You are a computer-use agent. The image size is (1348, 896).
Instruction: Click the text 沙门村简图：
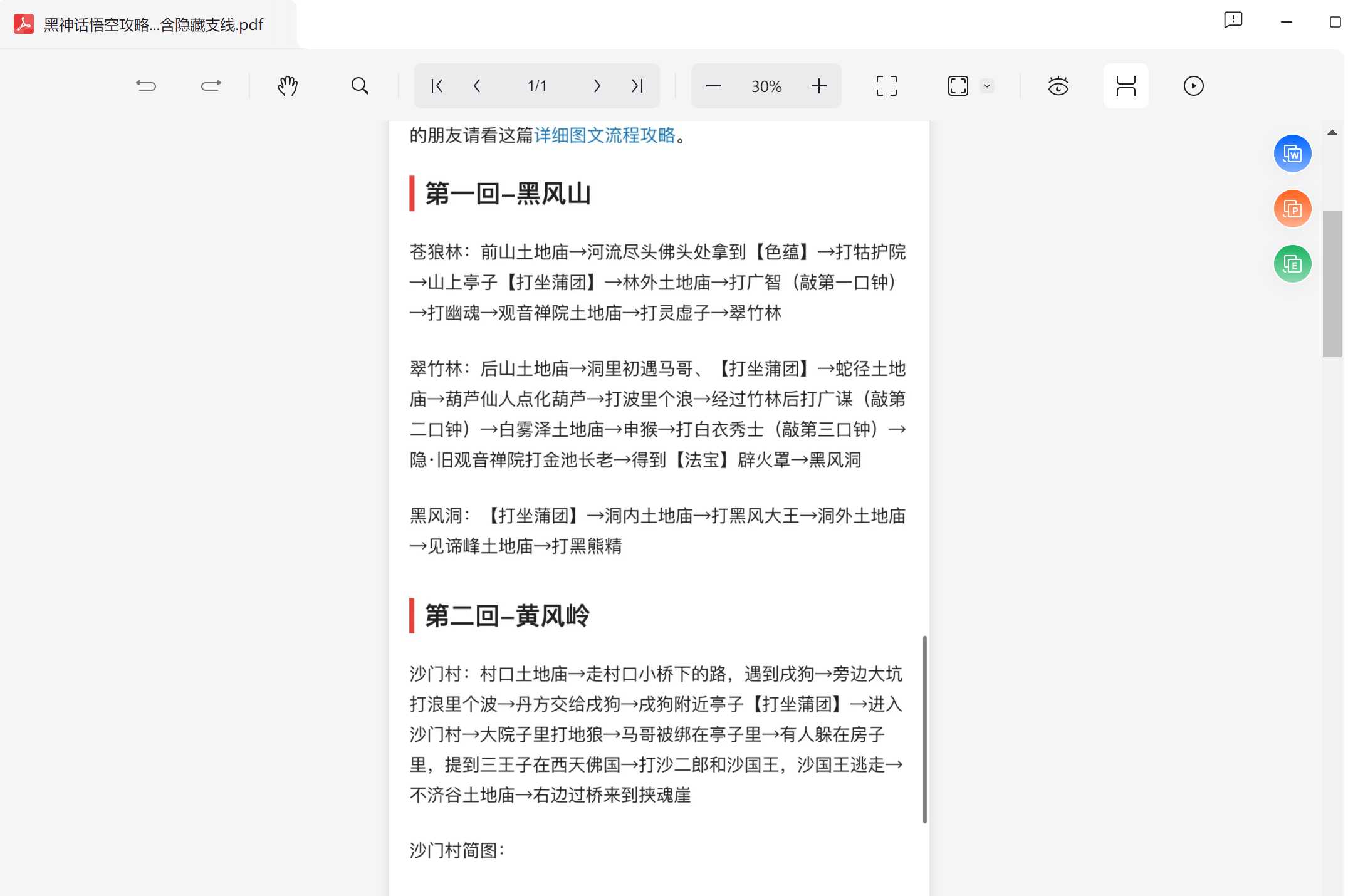[x=457, y=850]
